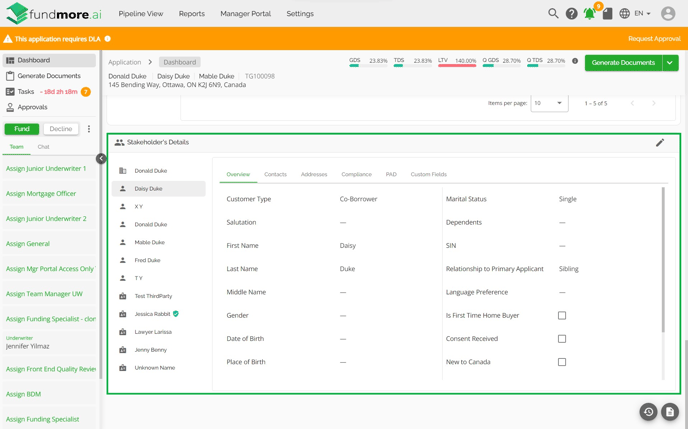Switch to the Addresses tab
This screenshot has width=688, height=429.
point(314,174)
